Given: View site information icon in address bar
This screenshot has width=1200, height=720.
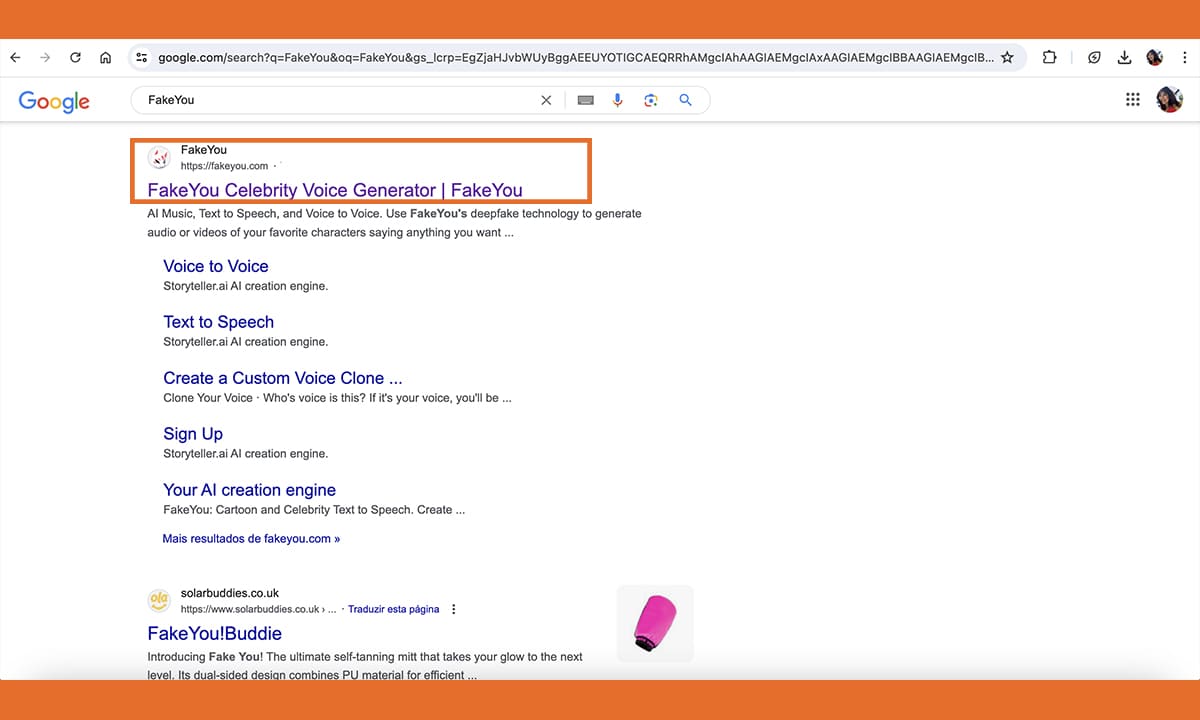Looking at the screenshot, I should tap(141, 58).
